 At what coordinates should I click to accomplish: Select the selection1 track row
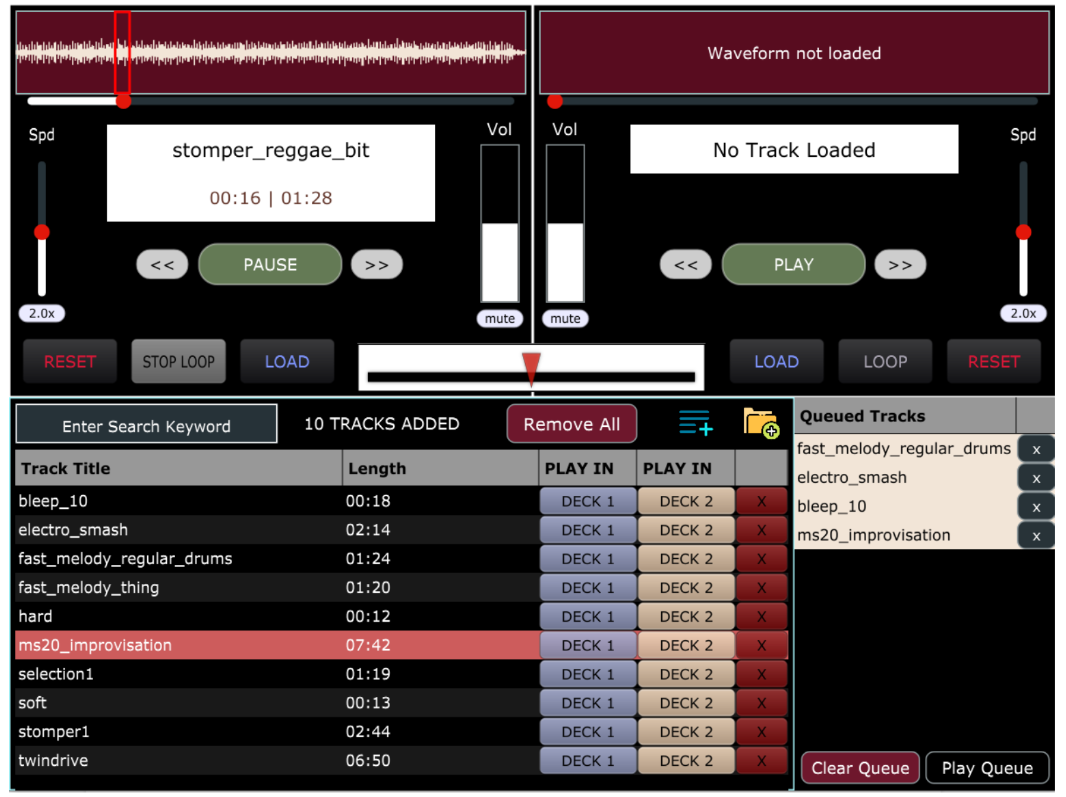[401, 675]
